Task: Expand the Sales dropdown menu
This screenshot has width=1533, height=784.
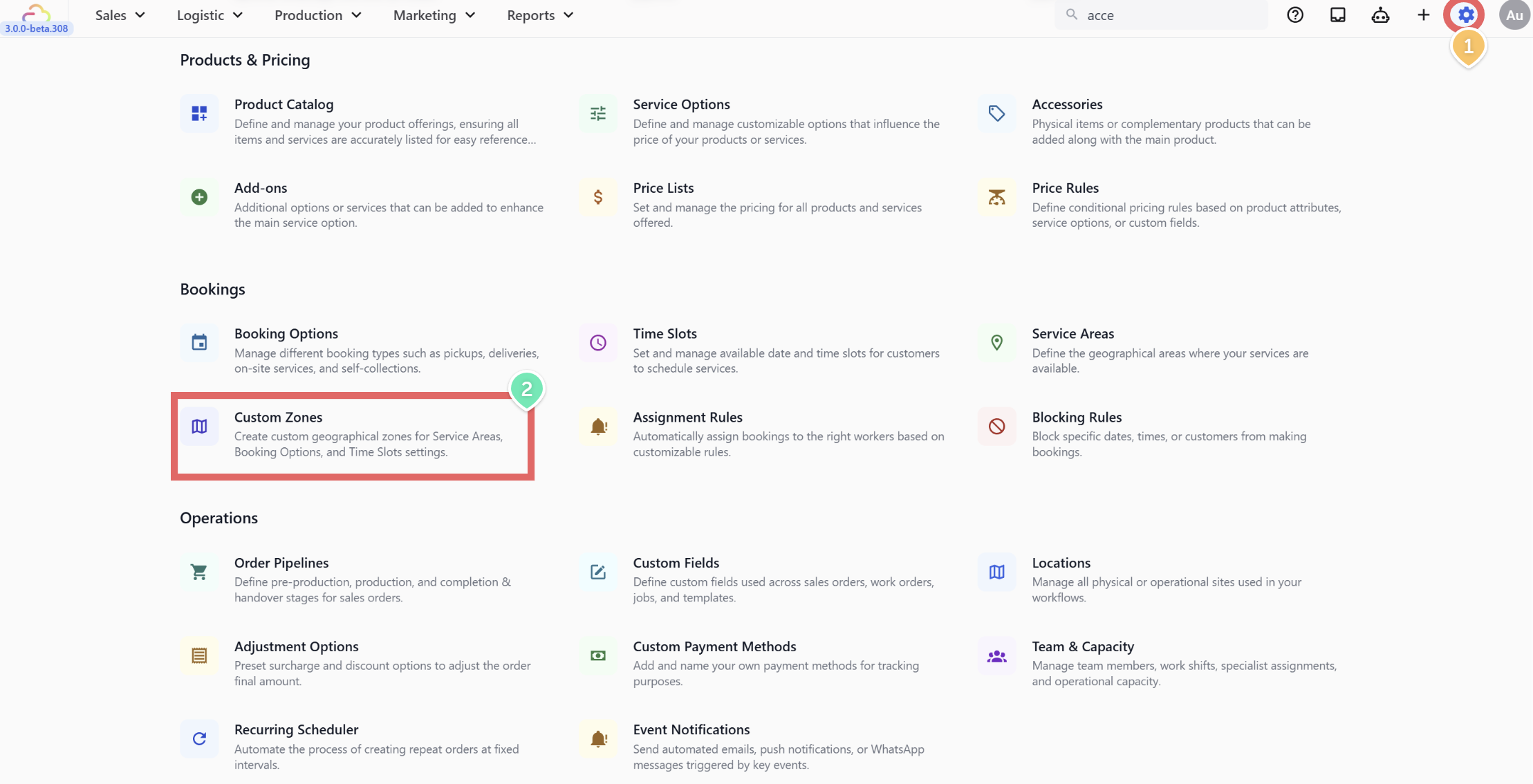Action: pos(120,15)
